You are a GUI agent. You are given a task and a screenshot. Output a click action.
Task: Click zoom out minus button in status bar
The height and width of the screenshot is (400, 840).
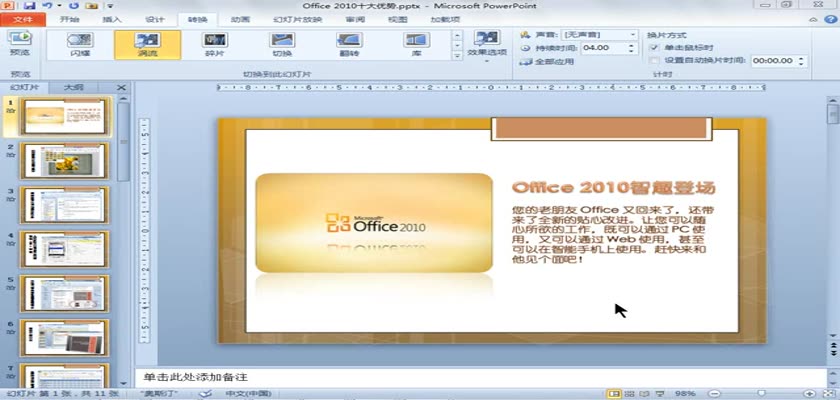[713, 394]
